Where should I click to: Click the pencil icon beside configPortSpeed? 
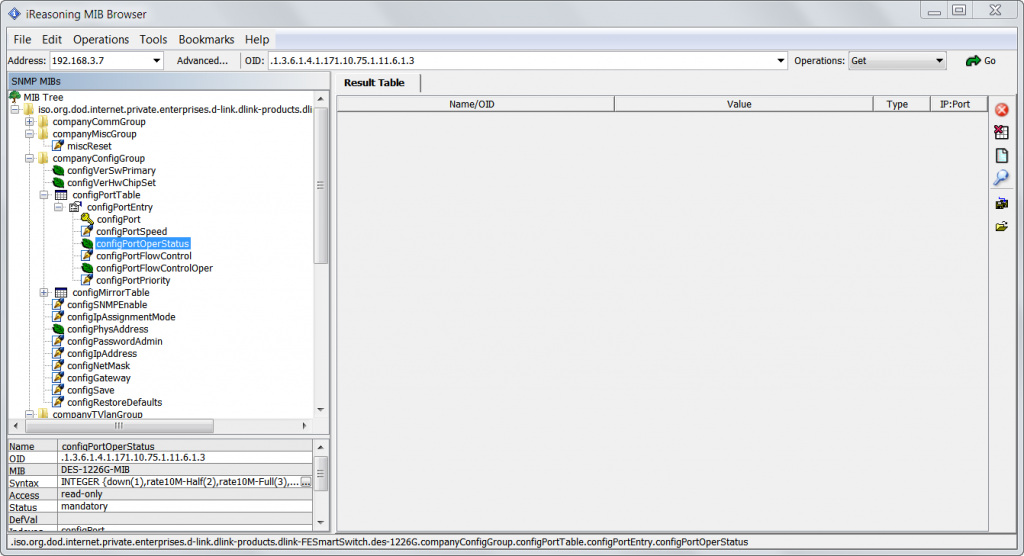coord(87,231)
